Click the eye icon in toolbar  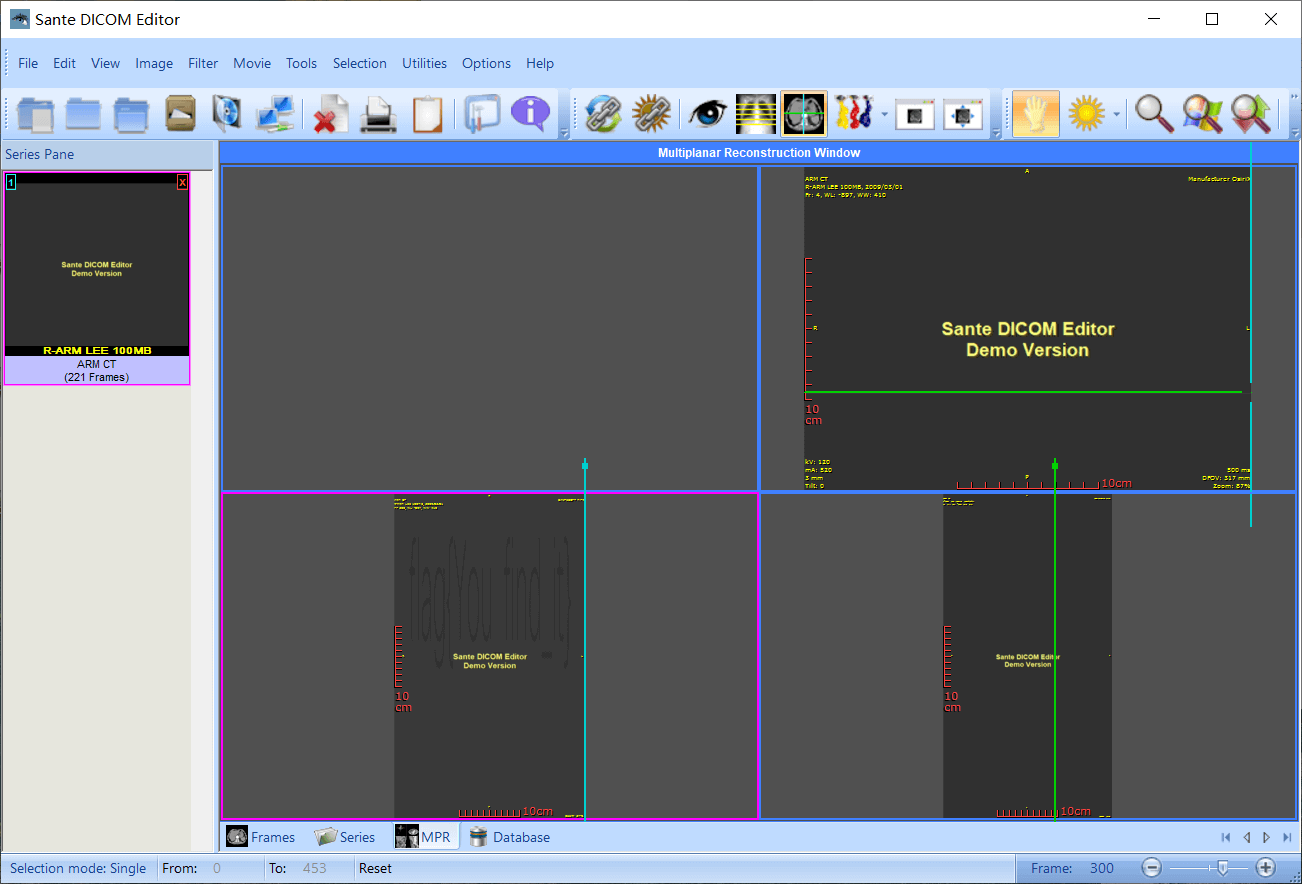(707, 114)
